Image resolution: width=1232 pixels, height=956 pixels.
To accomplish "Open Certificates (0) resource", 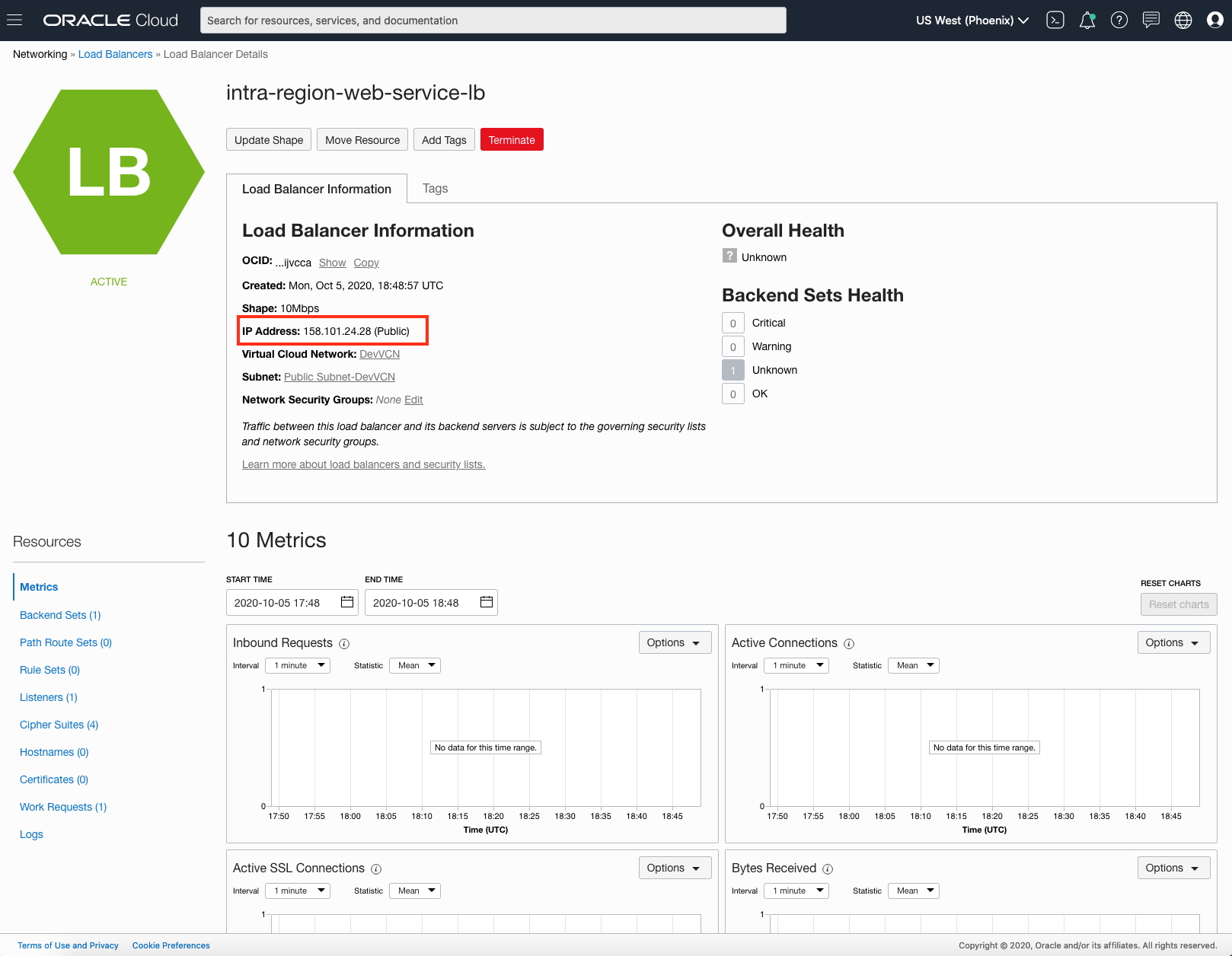I will coord(54,779).
